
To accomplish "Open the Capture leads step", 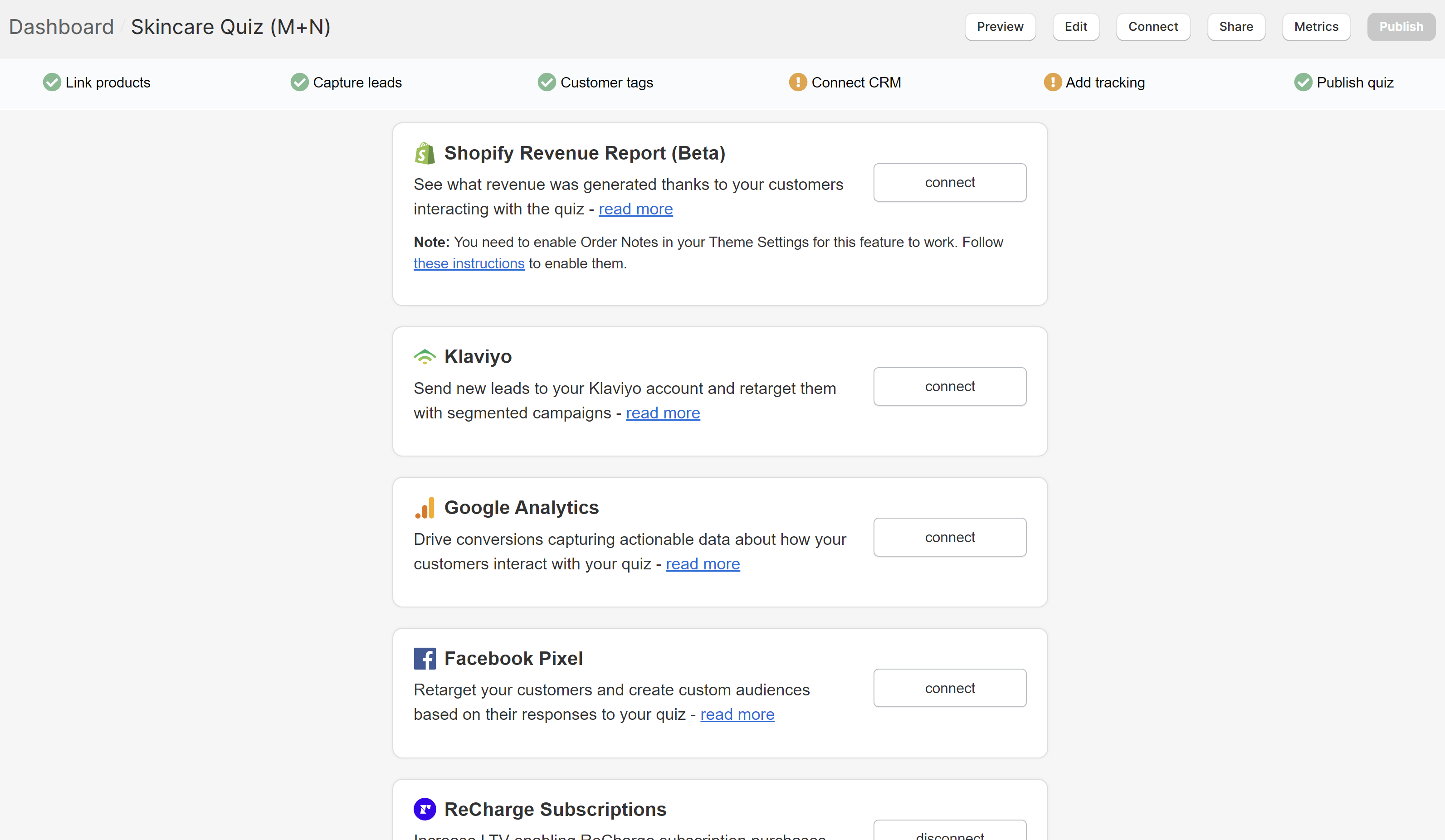I will tap(347, 83).
